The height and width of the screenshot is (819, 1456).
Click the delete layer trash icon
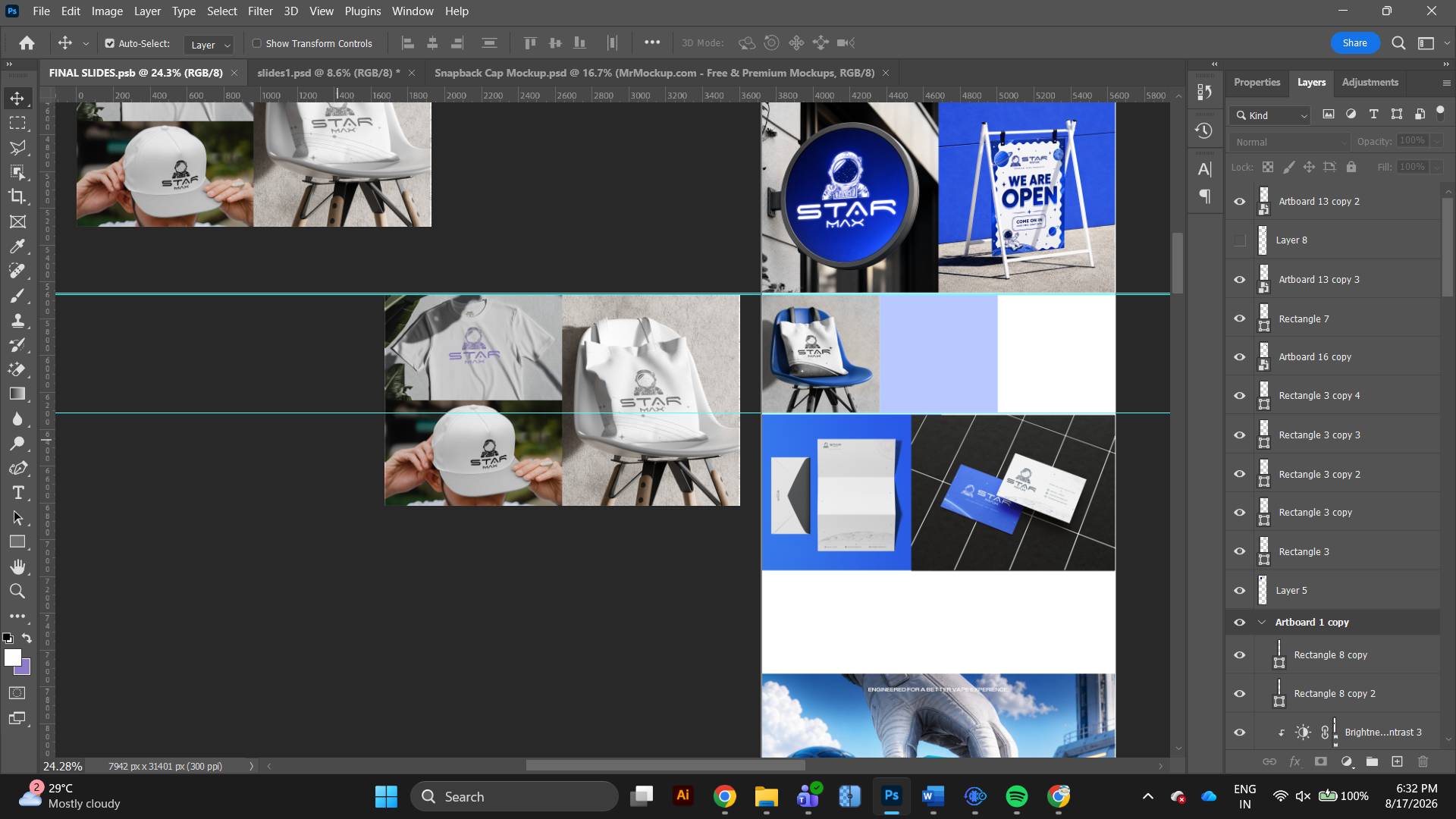pyautogui.click(x=1423, y=761)
